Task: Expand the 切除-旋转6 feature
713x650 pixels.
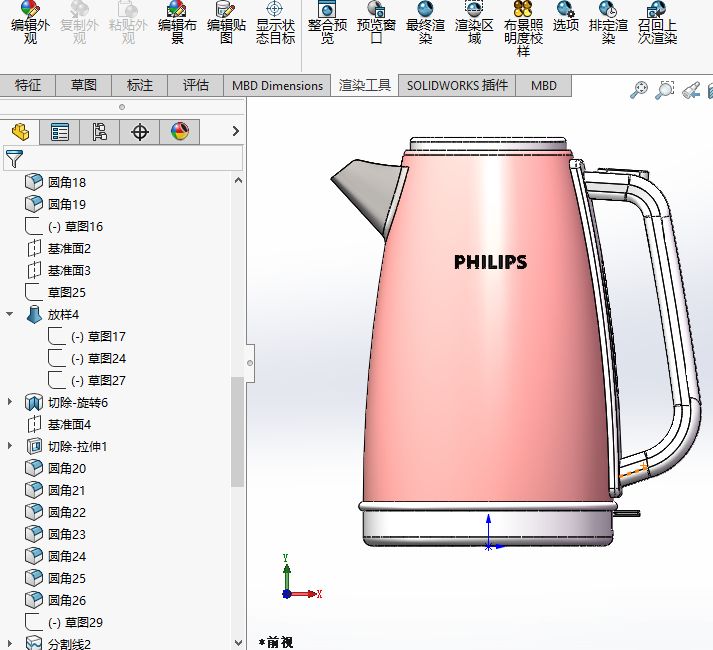Action: click(x=10, y=402)
